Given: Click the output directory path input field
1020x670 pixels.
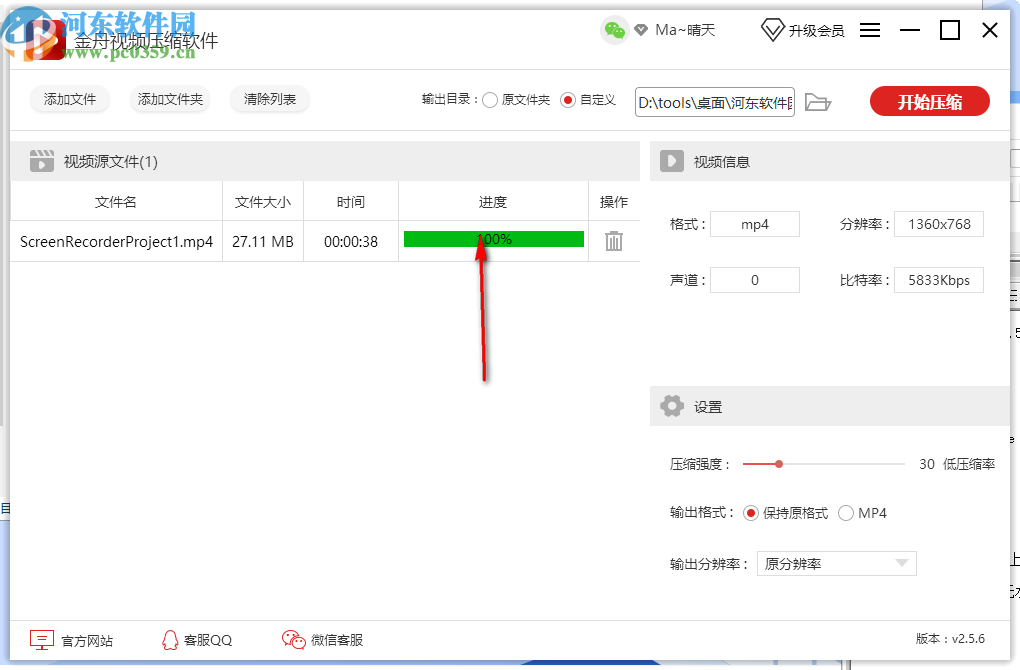Looking at the screenshot, I should 714,101.
